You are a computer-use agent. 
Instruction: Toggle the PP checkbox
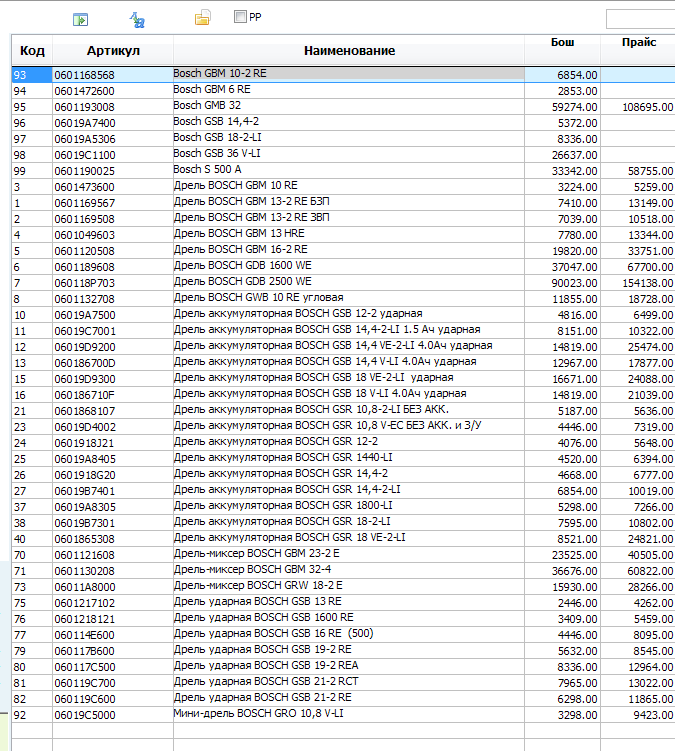tap(240, 17)
